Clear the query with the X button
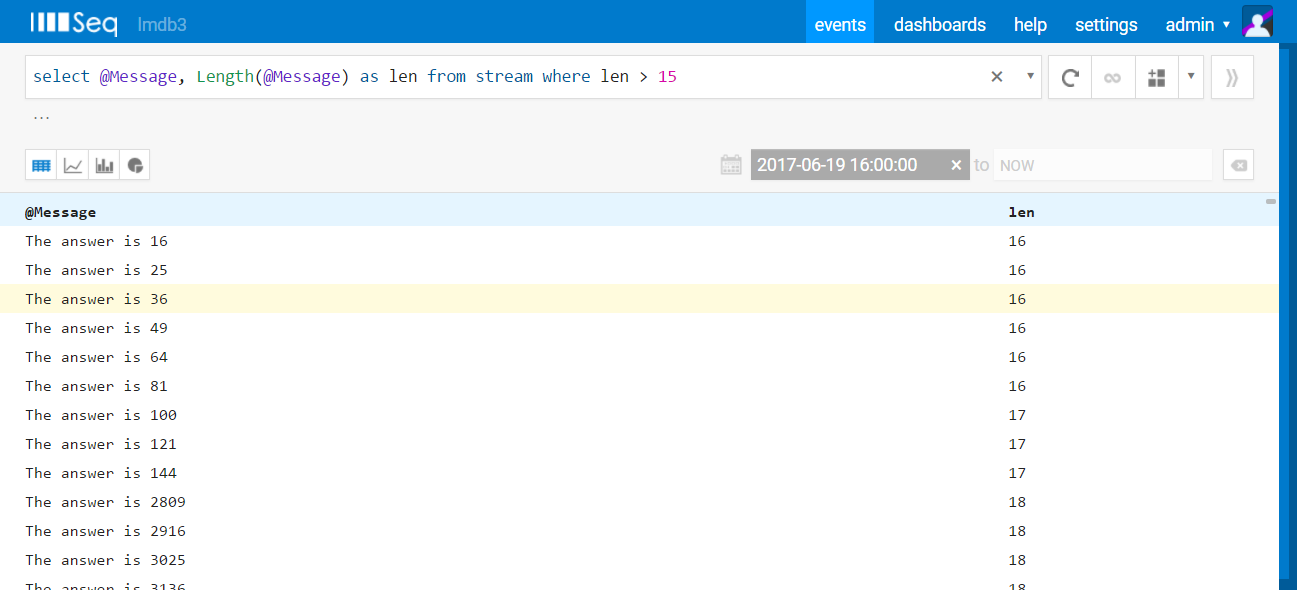The image size is (1297, 590). coord(996,76)
